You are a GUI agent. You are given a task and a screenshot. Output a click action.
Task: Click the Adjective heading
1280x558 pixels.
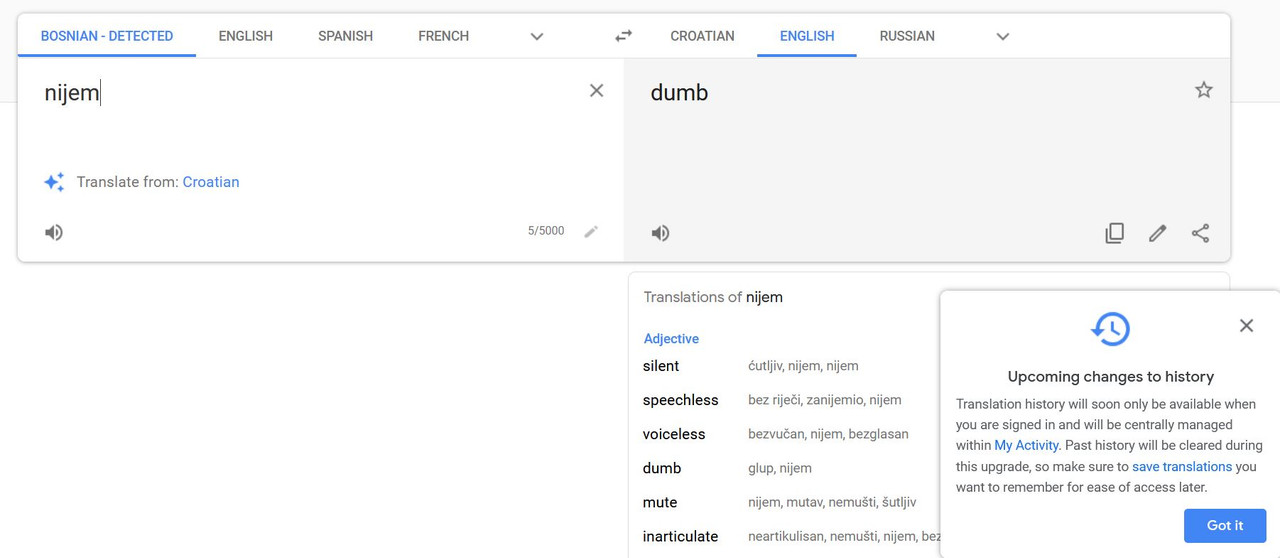671,339
